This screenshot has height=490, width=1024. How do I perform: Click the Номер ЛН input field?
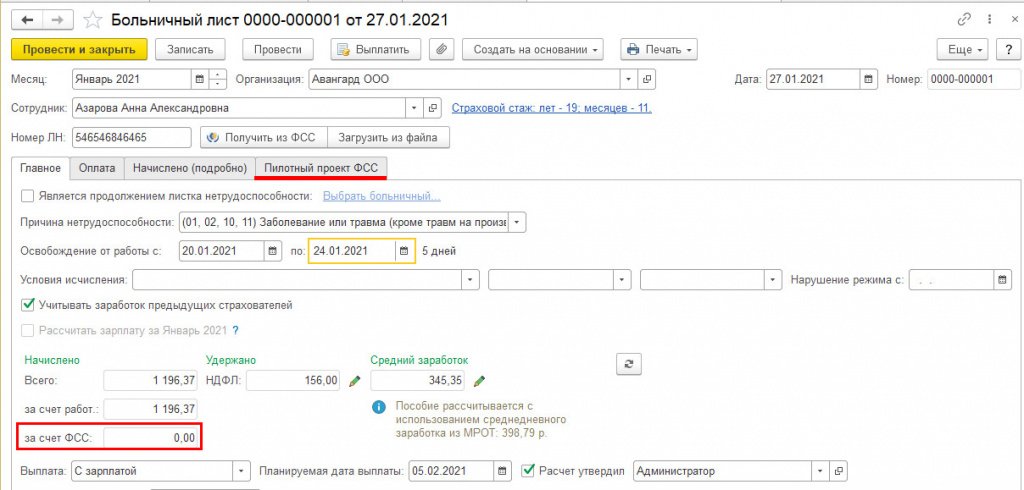pos(131,137)
